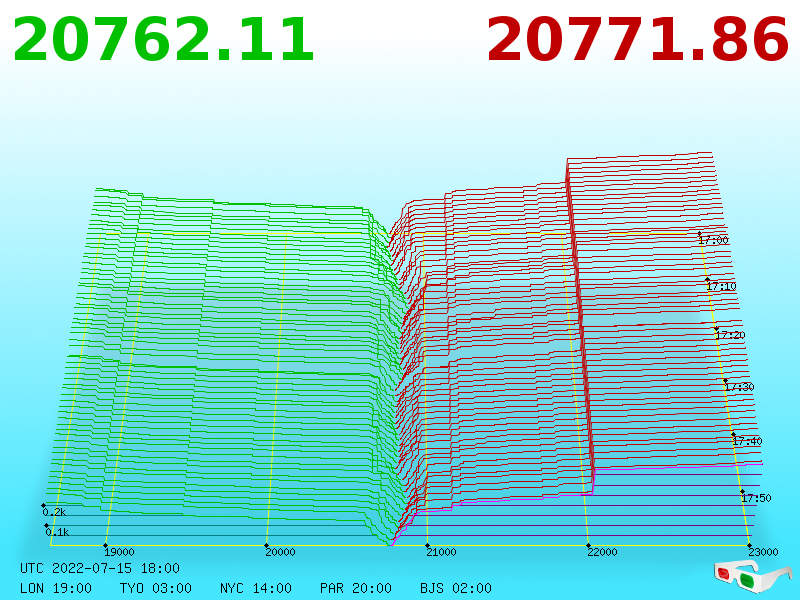Screen dimensions: 800x600
Task: Click the PAR 20:00 clock text
Action: (356, 588)
